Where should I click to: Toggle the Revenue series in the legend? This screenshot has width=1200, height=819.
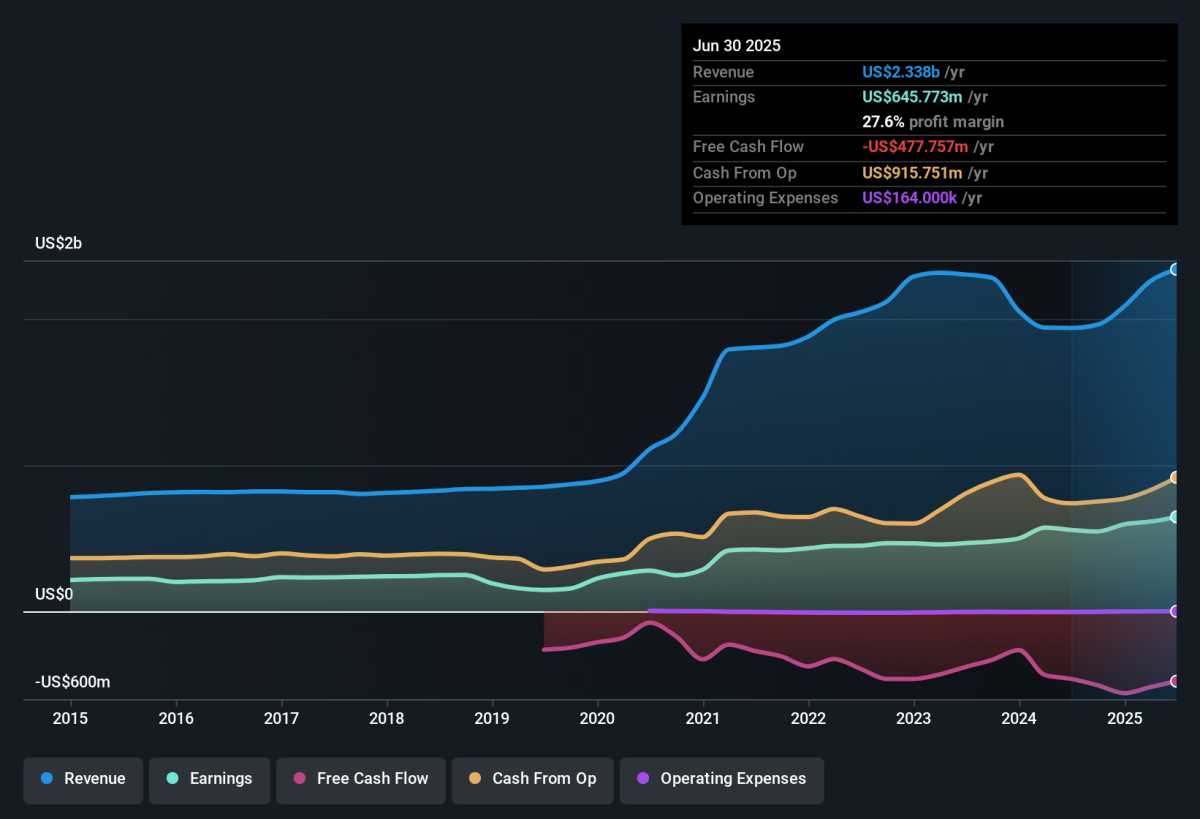click(84, 779)
